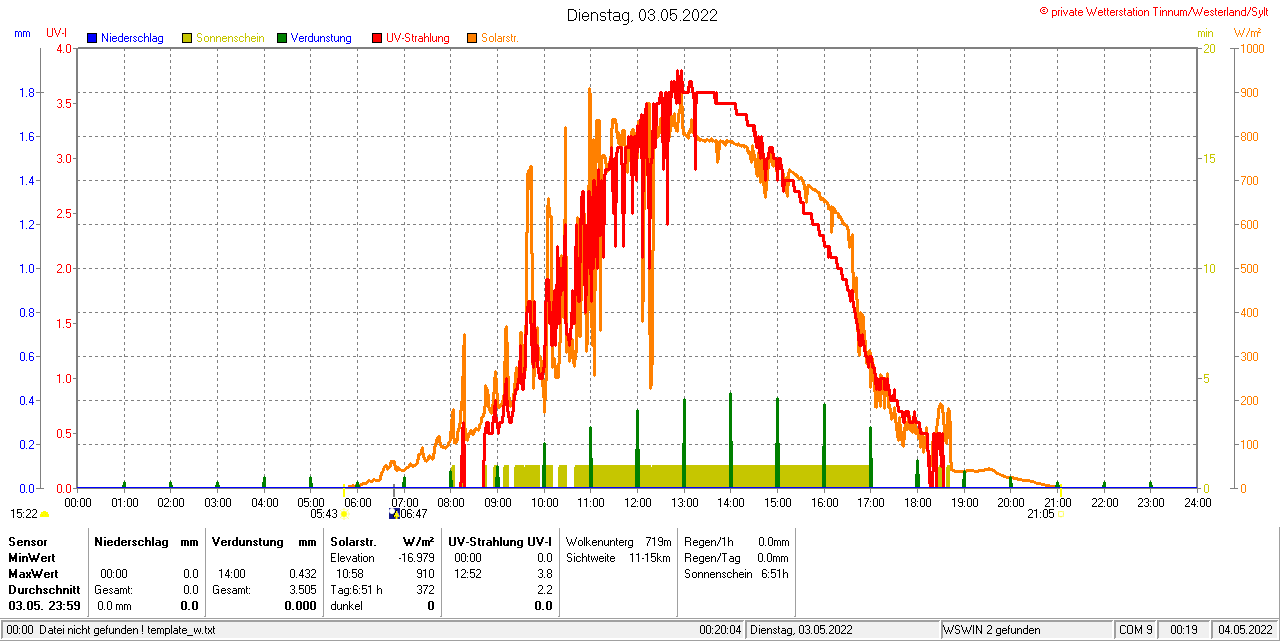This screenshot has width=1280, height=641.
Task: Click the Verdunstung Gesamt value 3.505
Action: pos(302,590)
